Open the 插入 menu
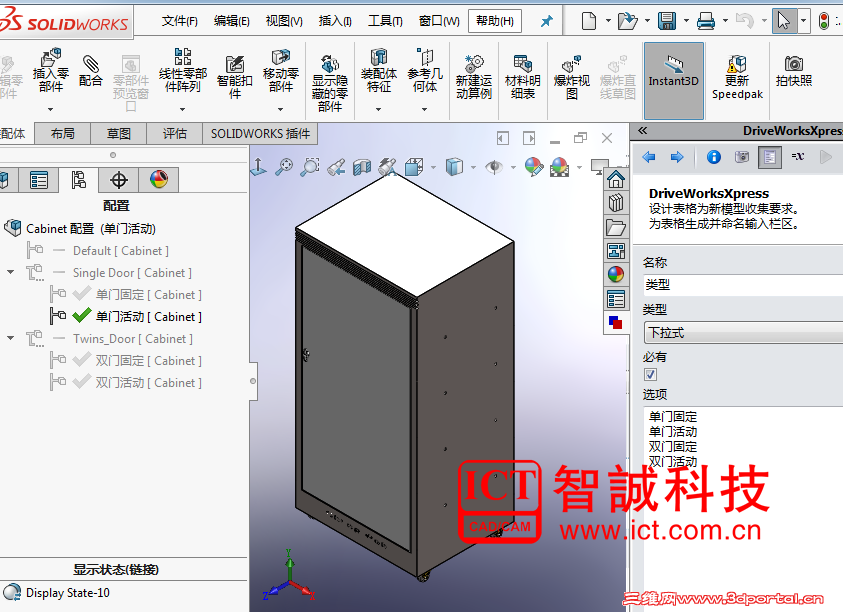843x612 pixels. 333,19
